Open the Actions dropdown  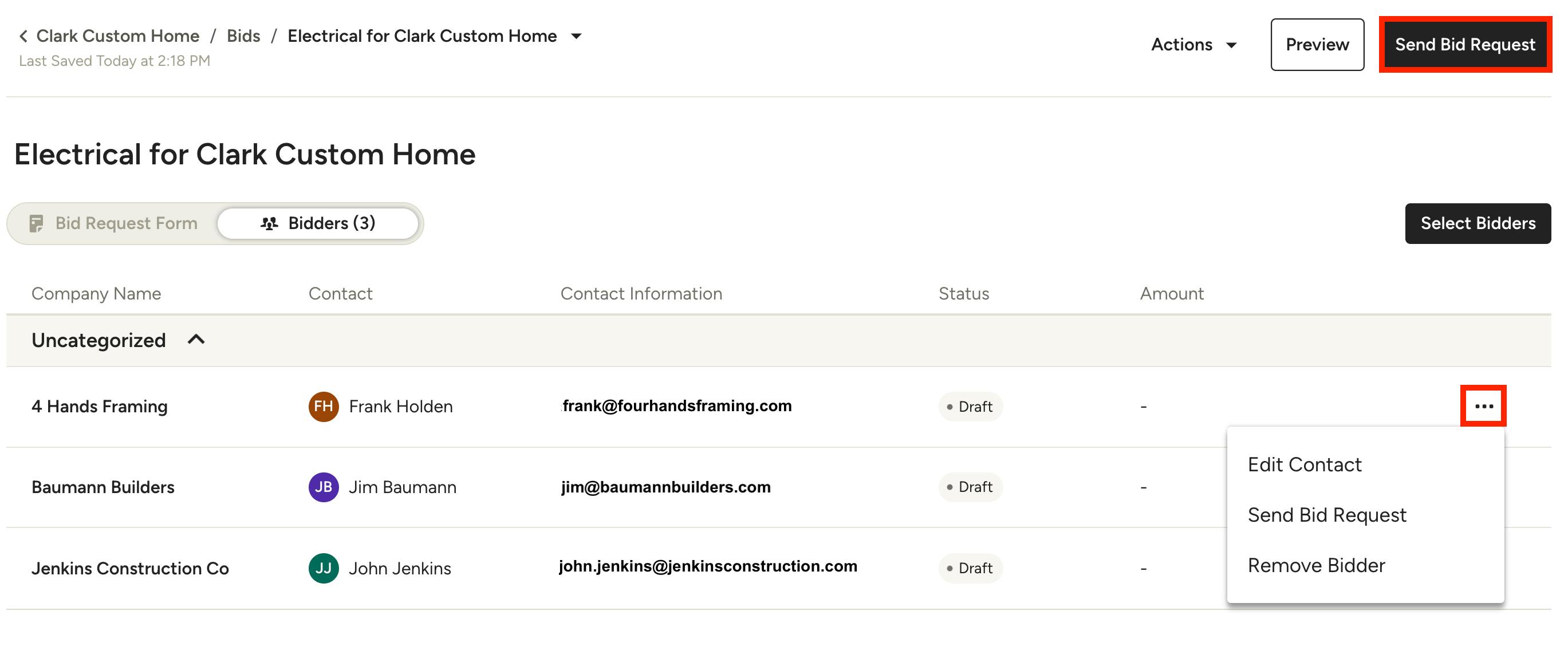tap(1193, 45)
